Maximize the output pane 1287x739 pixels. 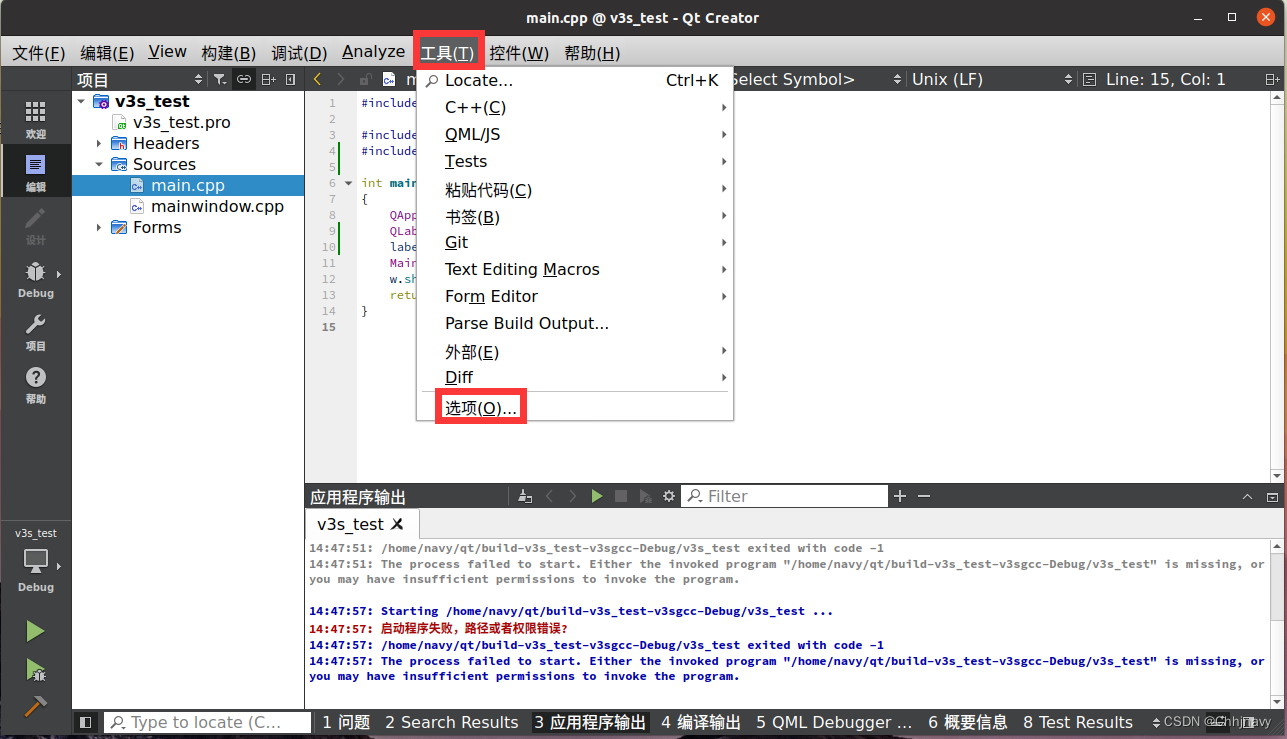pos(1273,496)
